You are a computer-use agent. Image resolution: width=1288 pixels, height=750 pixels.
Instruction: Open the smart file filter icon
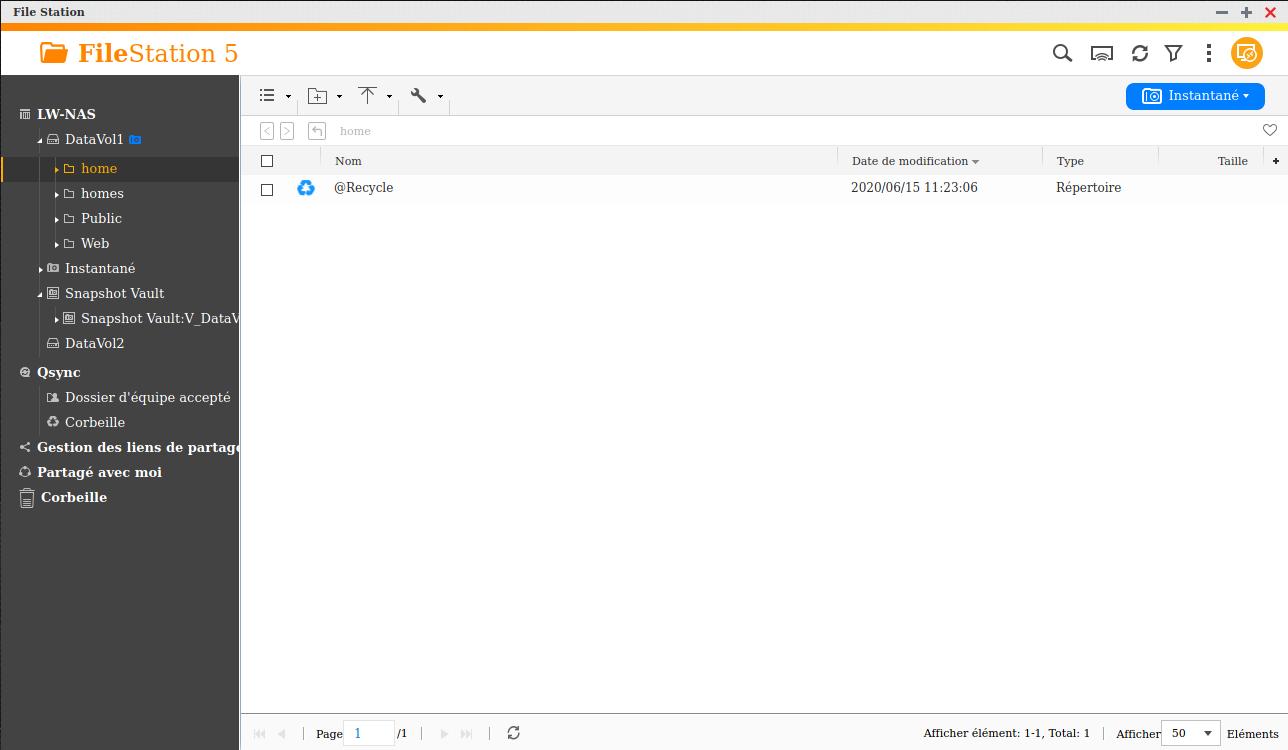pos(1174,53)
